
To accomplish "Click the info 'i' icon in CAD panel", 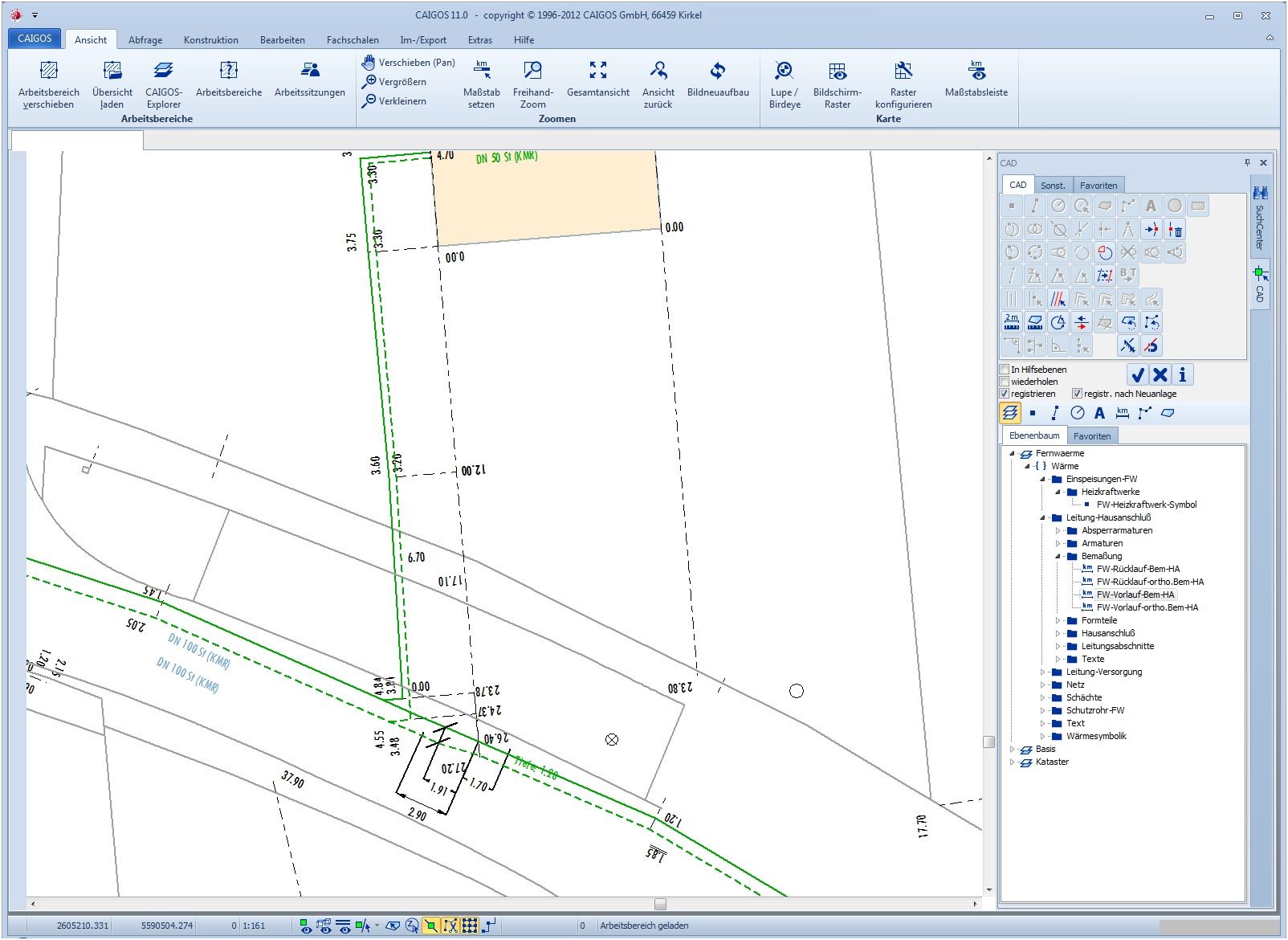I will (x=1182, y=374).
